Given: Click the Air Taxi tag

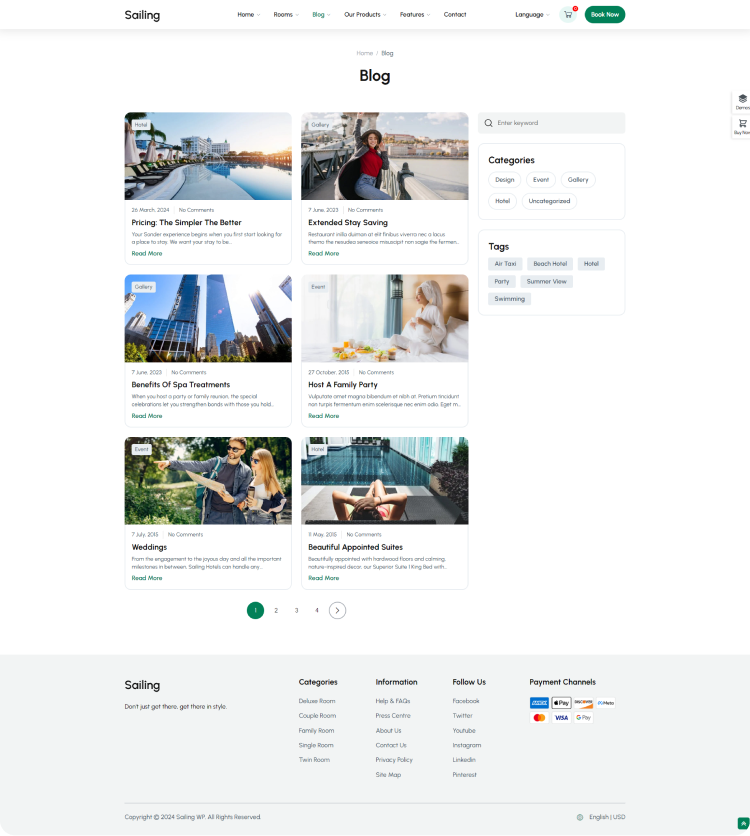Looking at the screenshot, I should [505, 264].
